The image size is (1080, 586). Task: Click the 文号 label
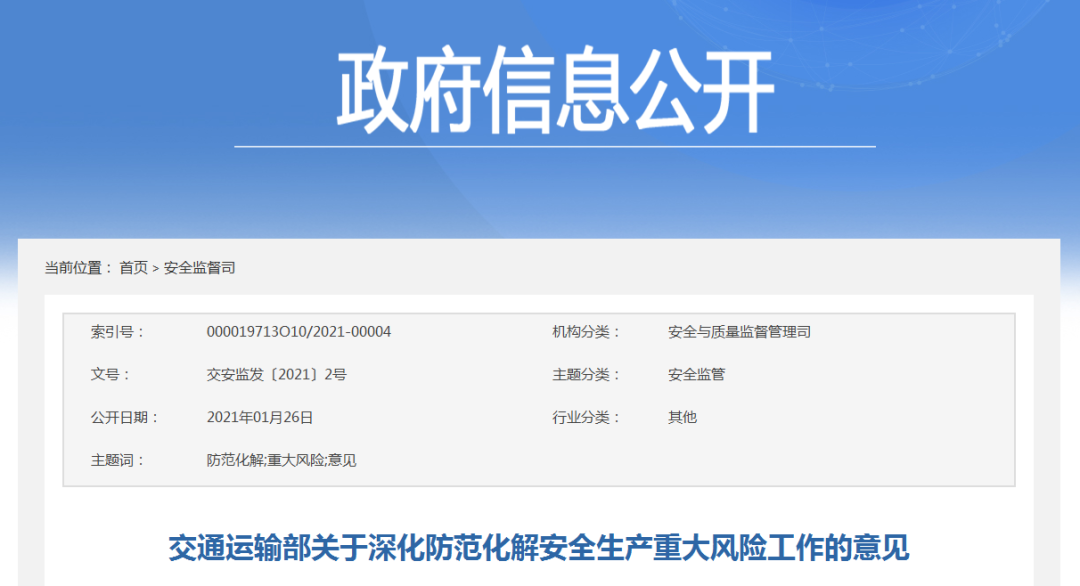pyautogui.click(x=110, y=375)
